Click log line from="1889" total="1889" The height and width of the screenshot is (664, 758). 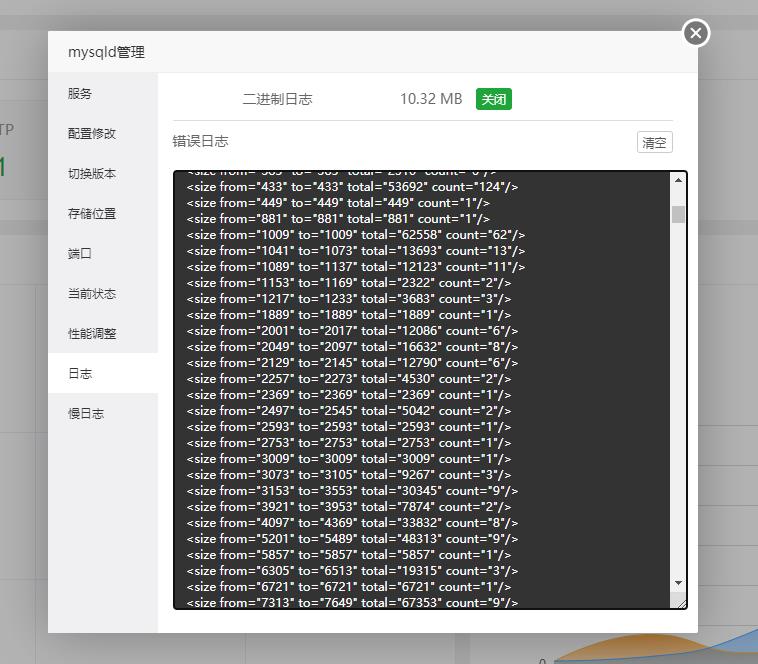349,315
